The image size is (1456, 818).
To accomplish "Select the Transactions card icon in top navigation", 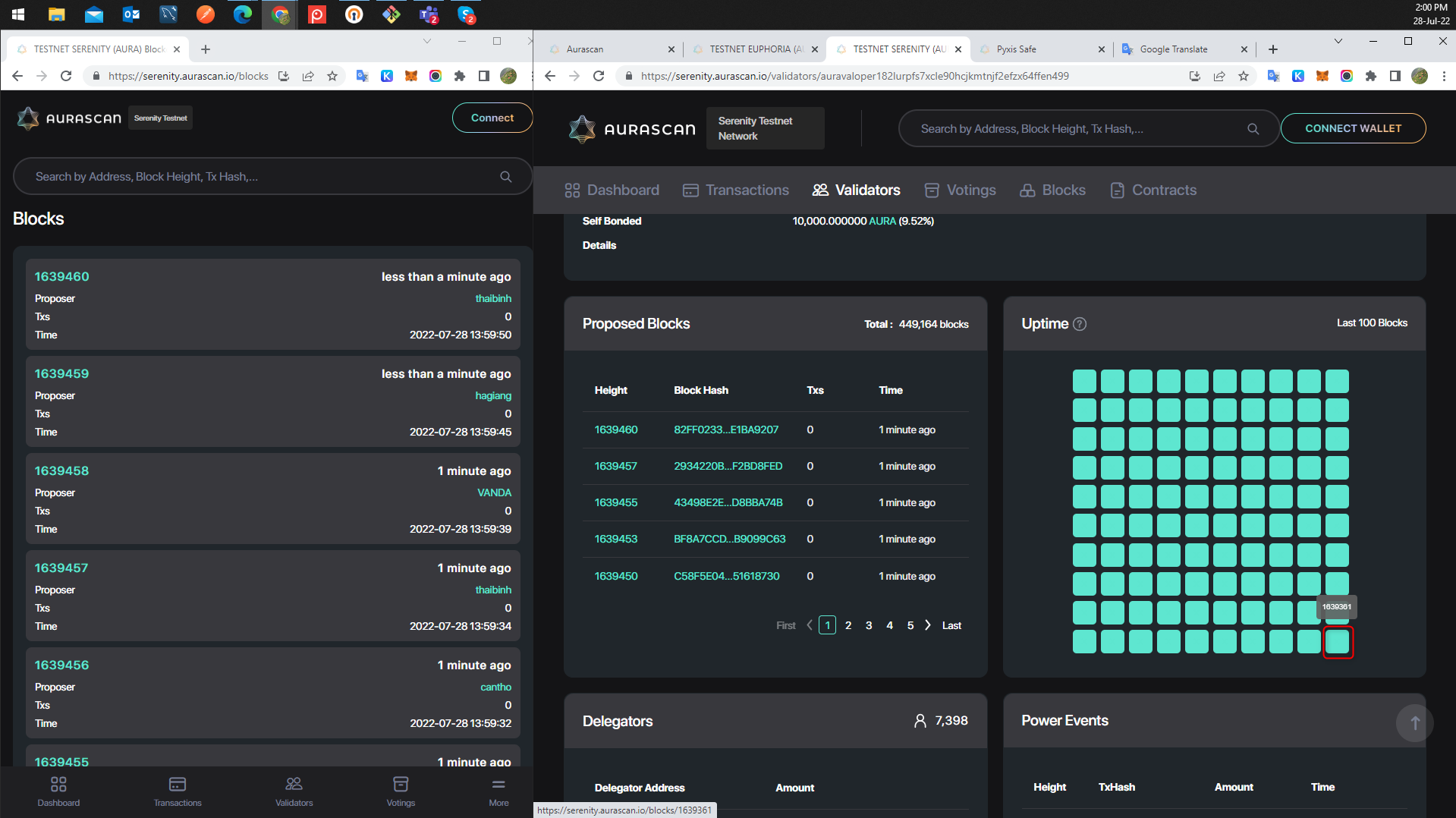I will [690, 190].
